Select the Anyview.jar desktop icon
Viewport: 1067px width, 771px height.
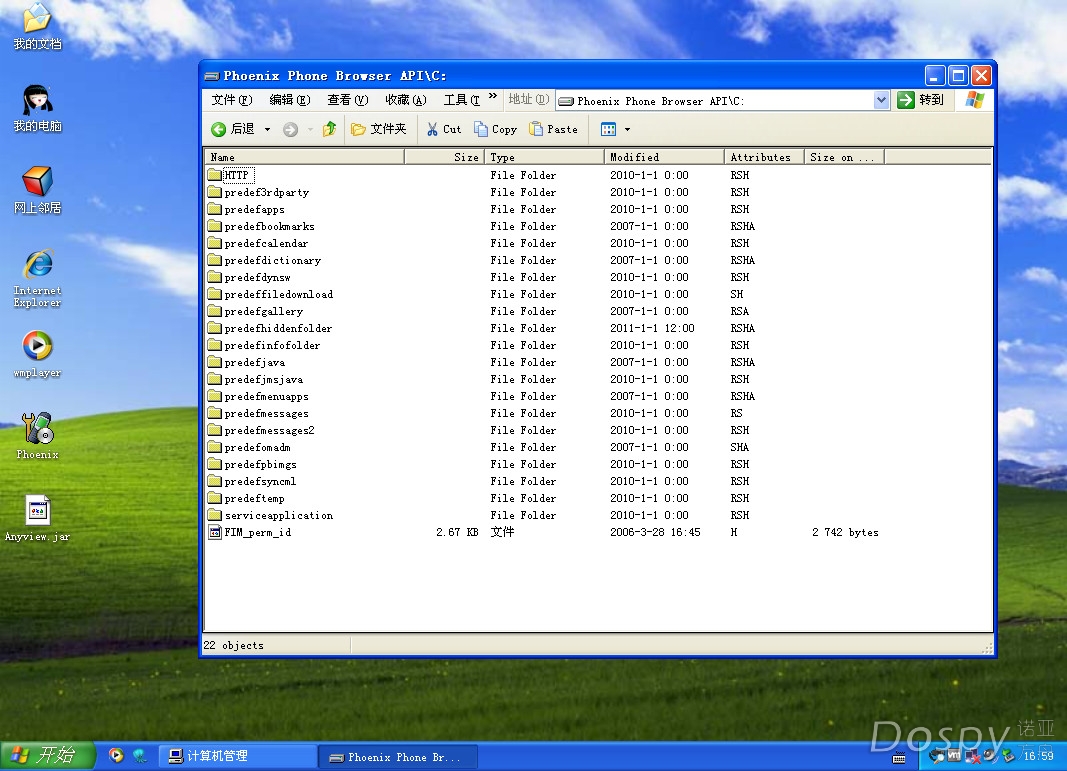[x=37, y=519]
